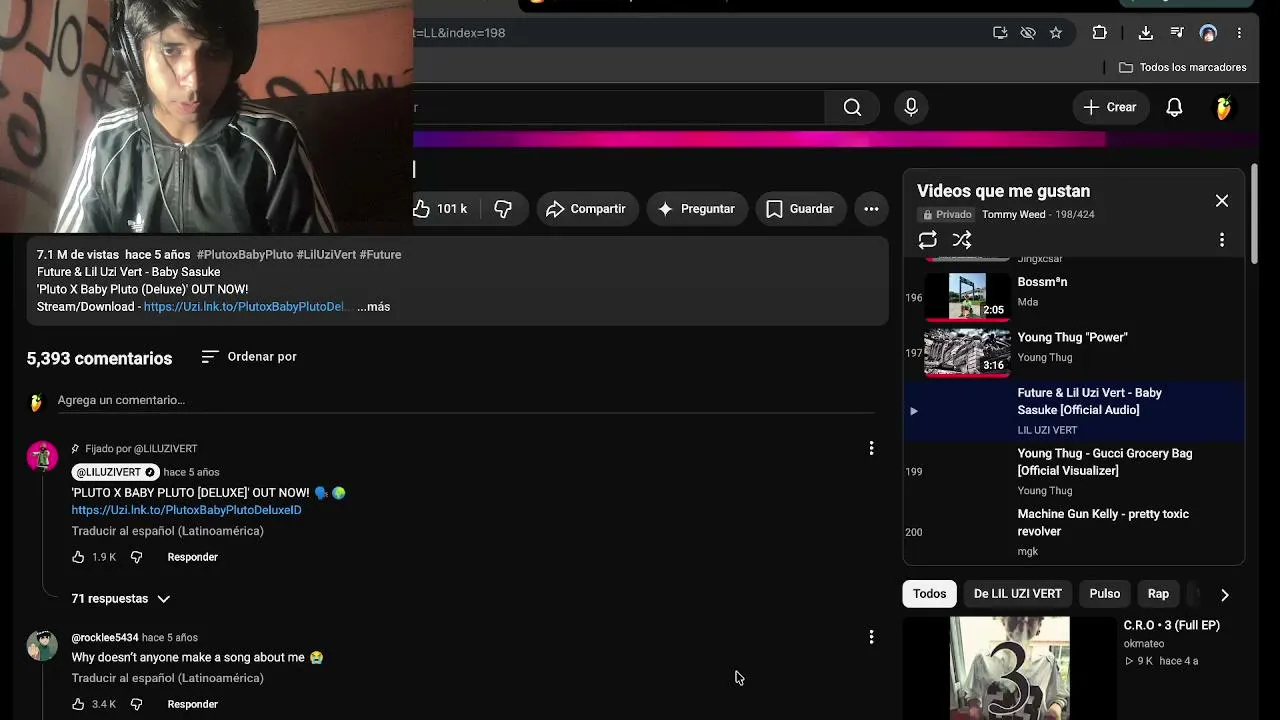This screenshot has height=720, width=1280.
Task: Open the Chrome three-dot menu
Action: [1239, 33]
